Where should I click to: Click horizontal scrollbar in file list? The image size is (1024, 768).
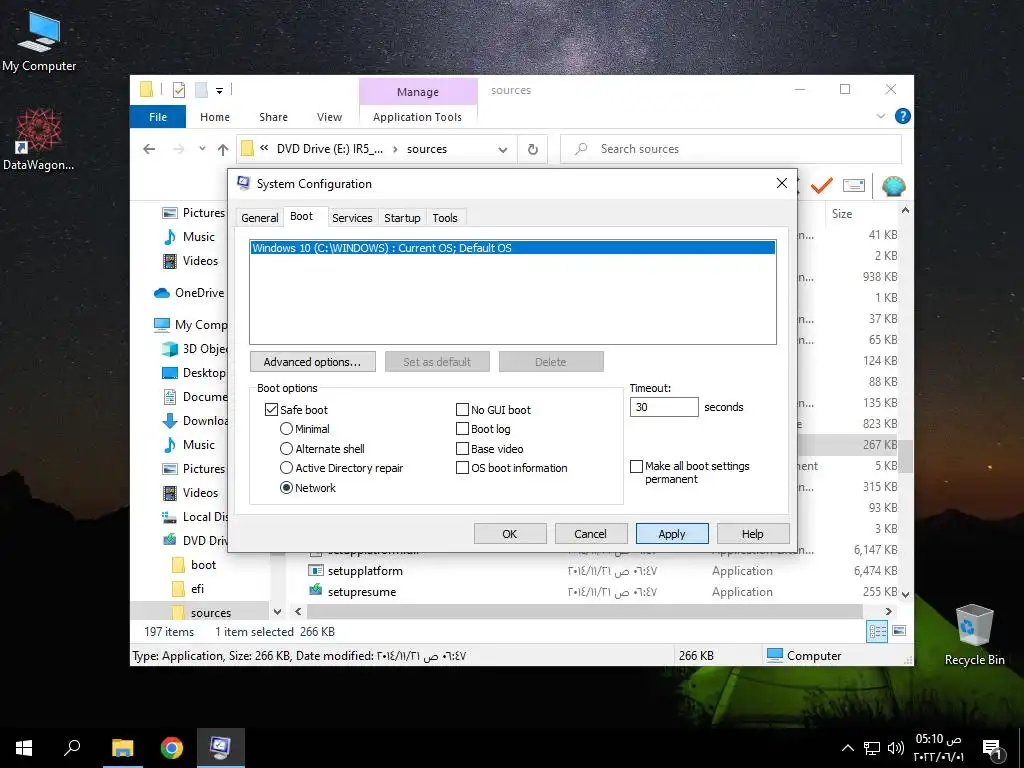[584, 611]
